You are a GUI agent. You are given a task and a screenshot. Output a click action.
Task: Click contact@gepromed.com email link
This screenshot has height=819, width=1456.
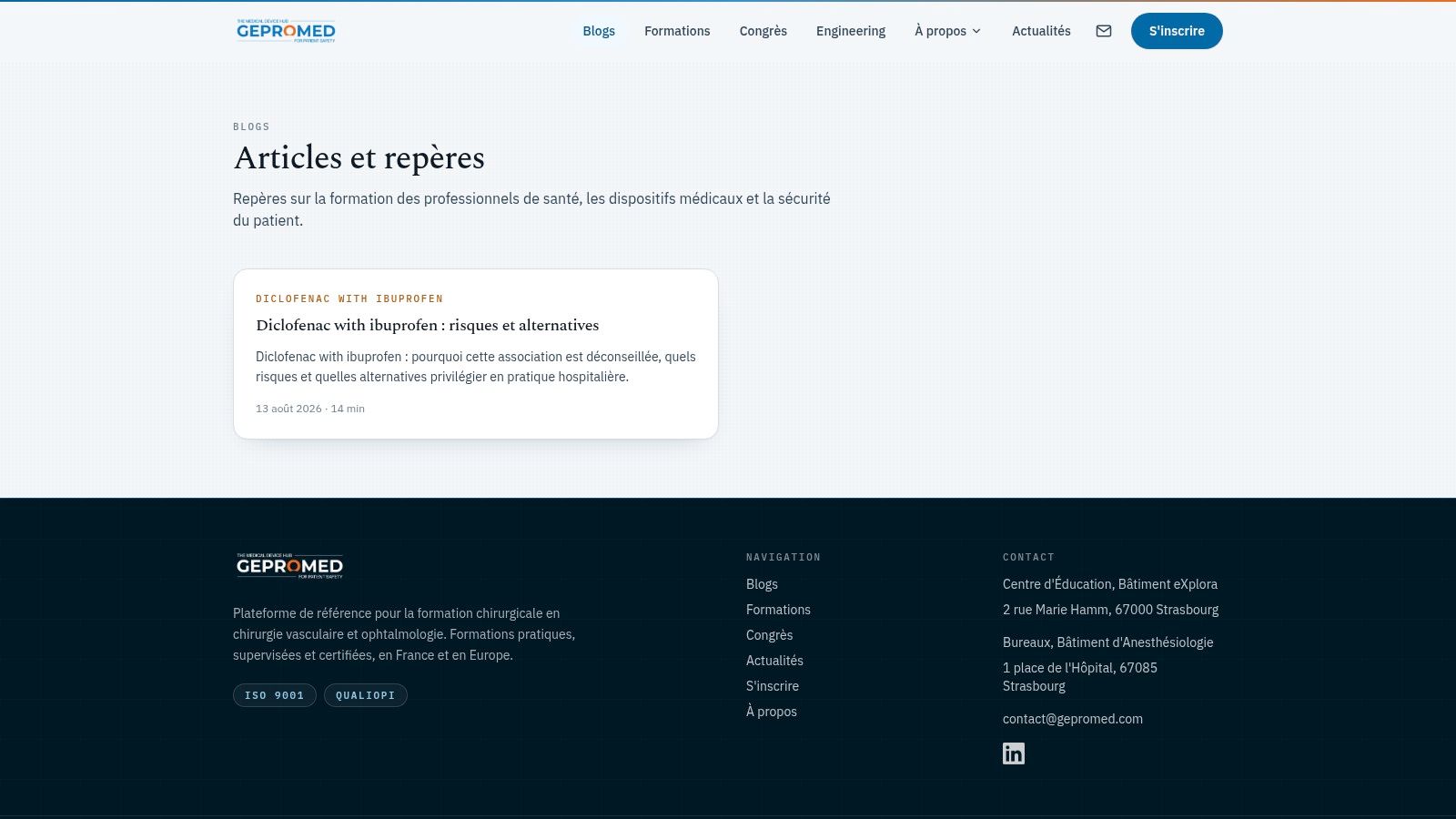(x=1073, y=719)
